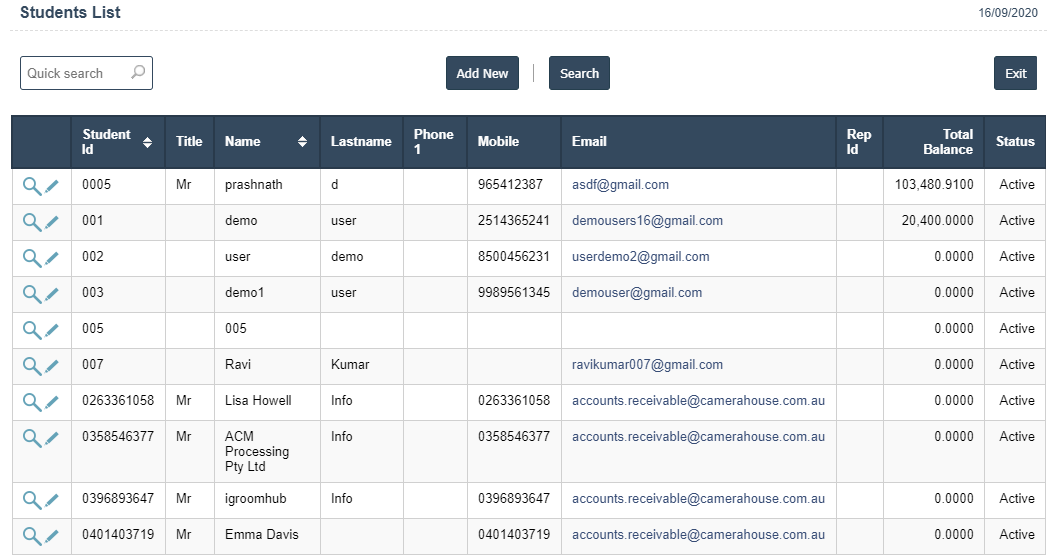The image size is (1064, 558).
Task: Exit the Students List page
Action: point(1015,73)
